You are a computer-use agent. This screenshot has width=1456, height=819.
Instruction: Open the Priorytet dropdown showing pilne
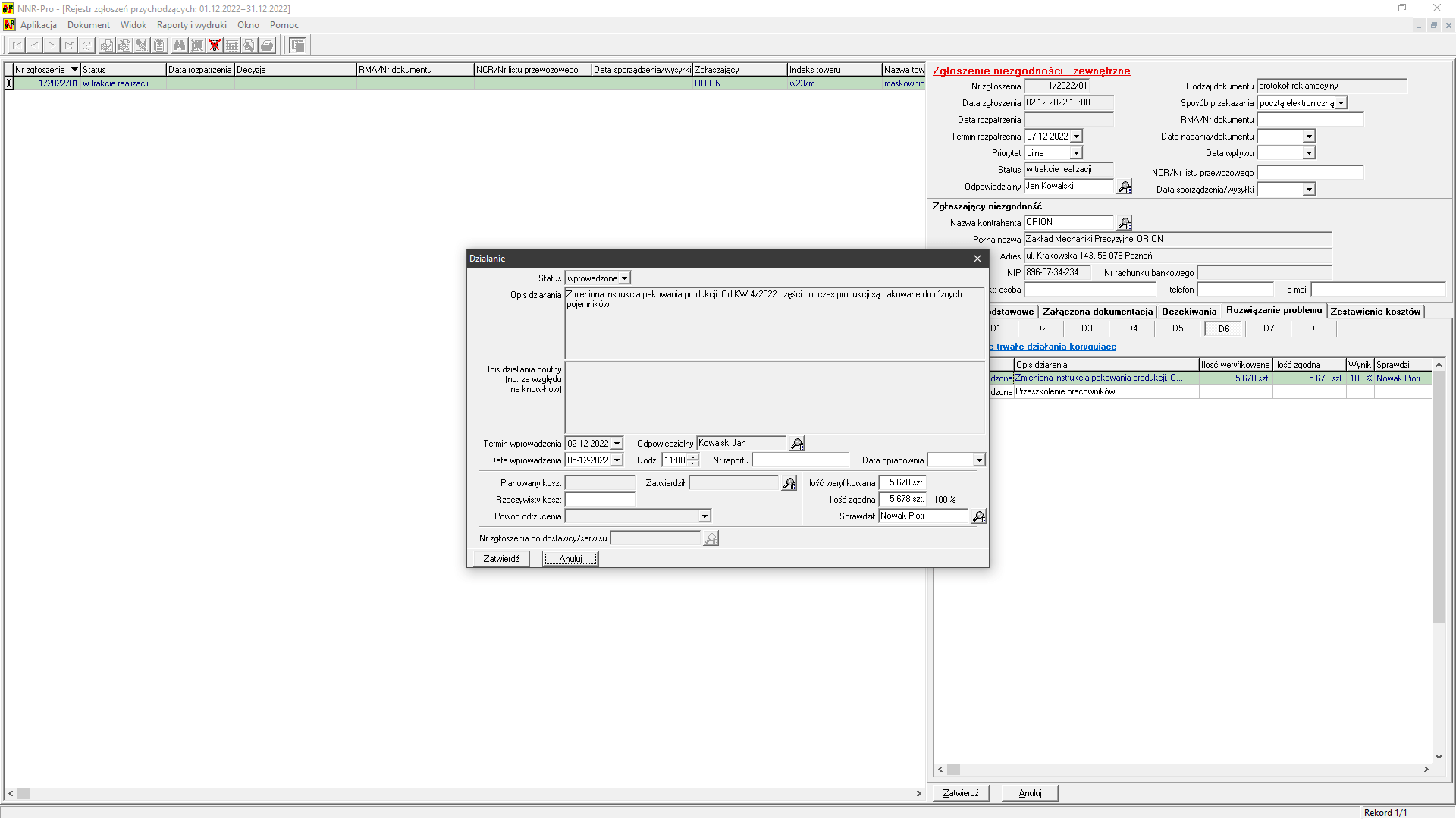pyautogui.click(x=1075, y=153)
